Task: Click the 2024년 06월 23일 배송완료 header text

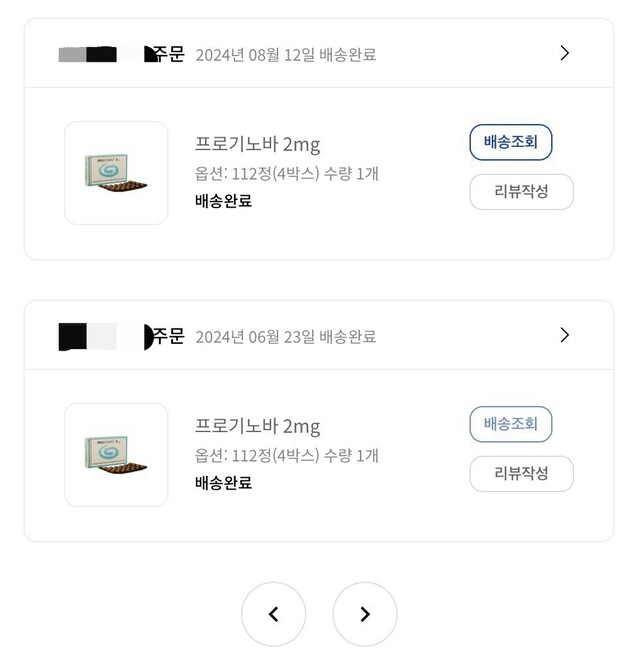Action: (x=285, y=337)
